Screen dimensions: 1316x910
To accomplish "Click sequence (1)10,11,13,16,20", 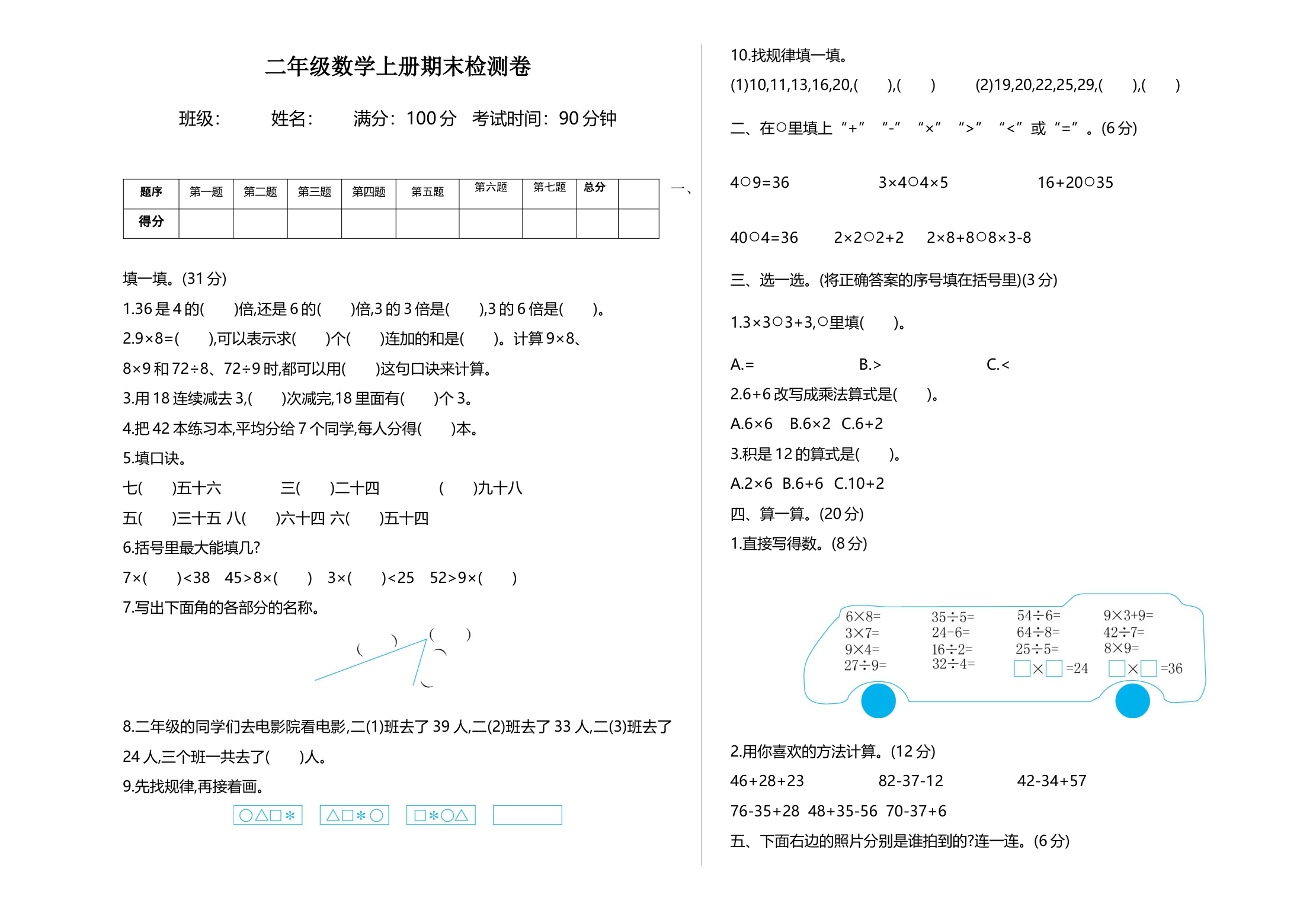I will pos(833,85).
